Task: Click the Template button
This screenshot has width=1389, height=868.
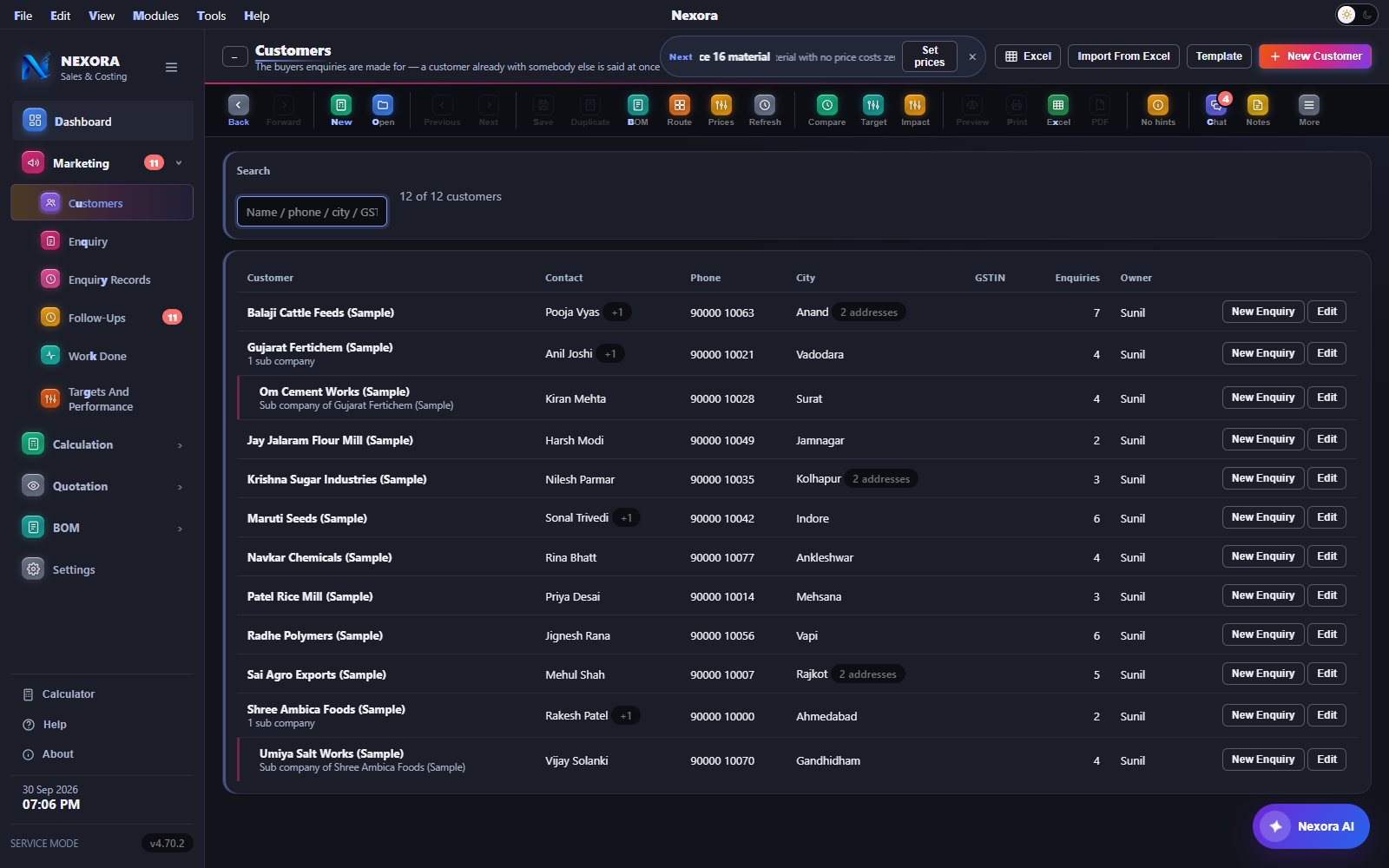Action: point(1219,56)
